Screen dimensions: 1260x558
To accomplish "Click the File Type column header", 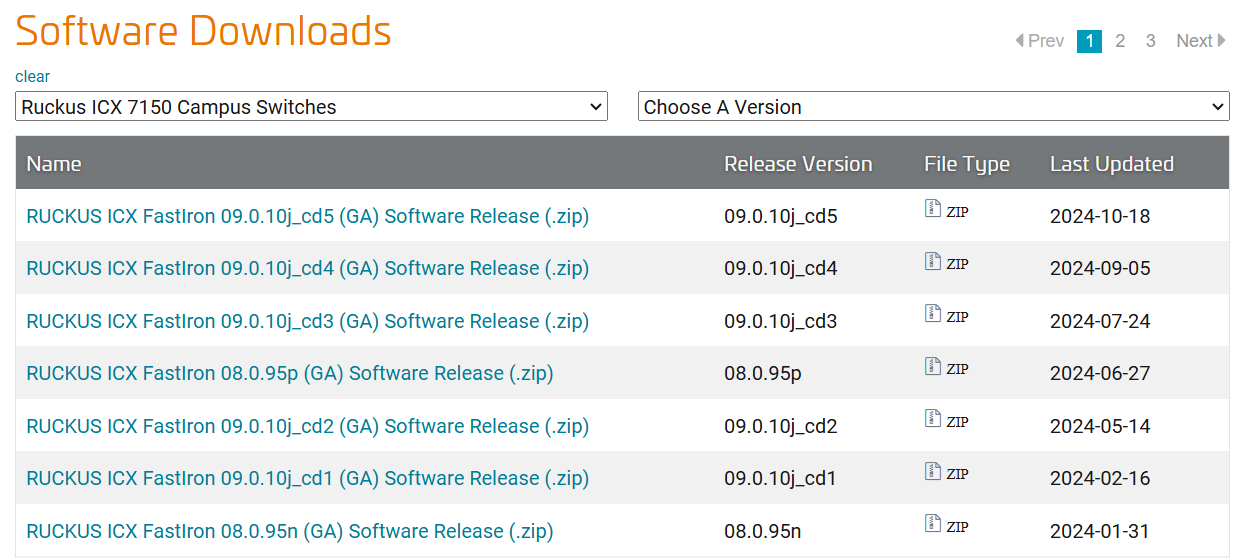I will coord(967,164).
